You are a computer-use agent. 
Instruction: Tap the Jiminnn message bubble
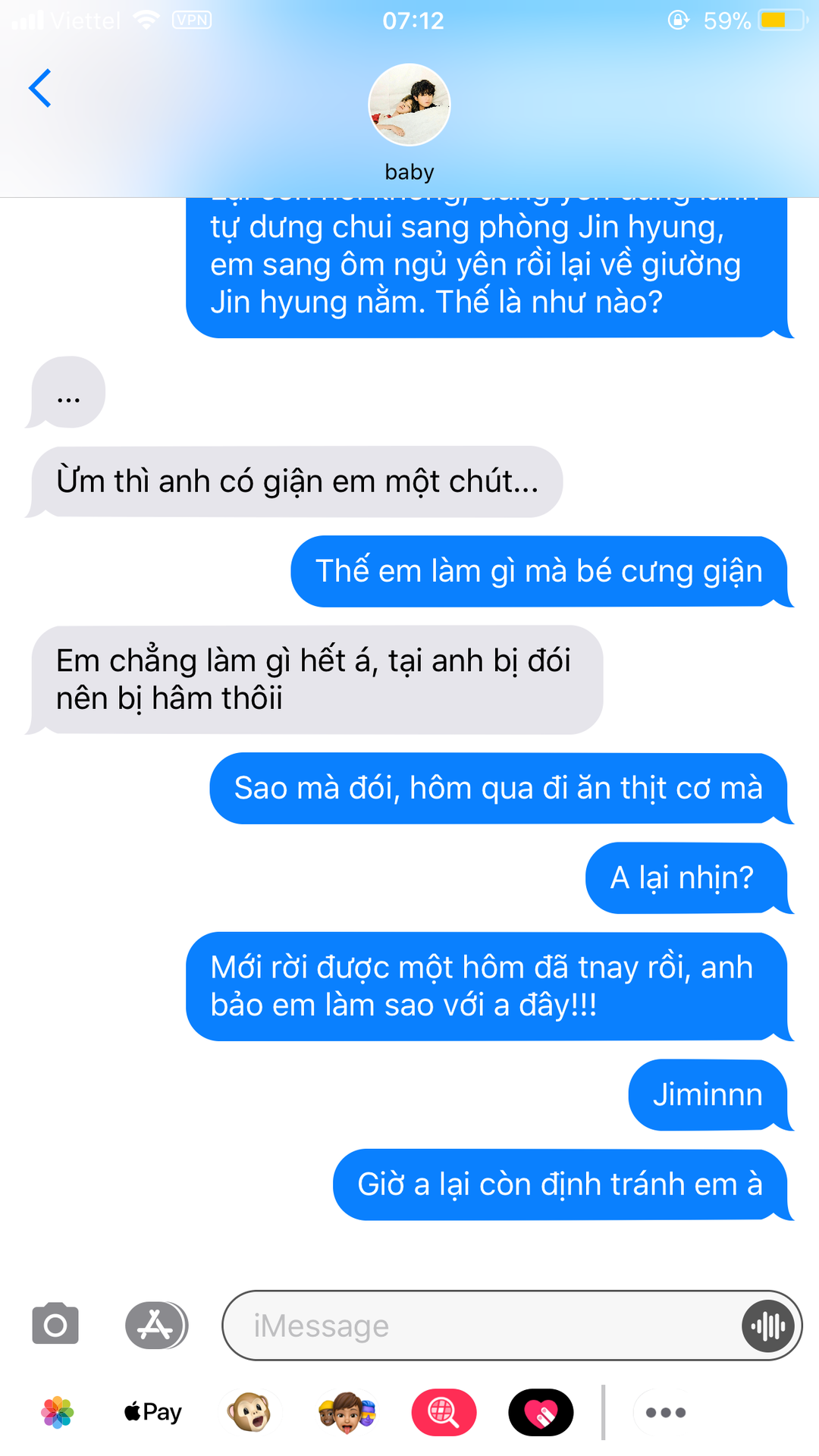point(710,1095)
